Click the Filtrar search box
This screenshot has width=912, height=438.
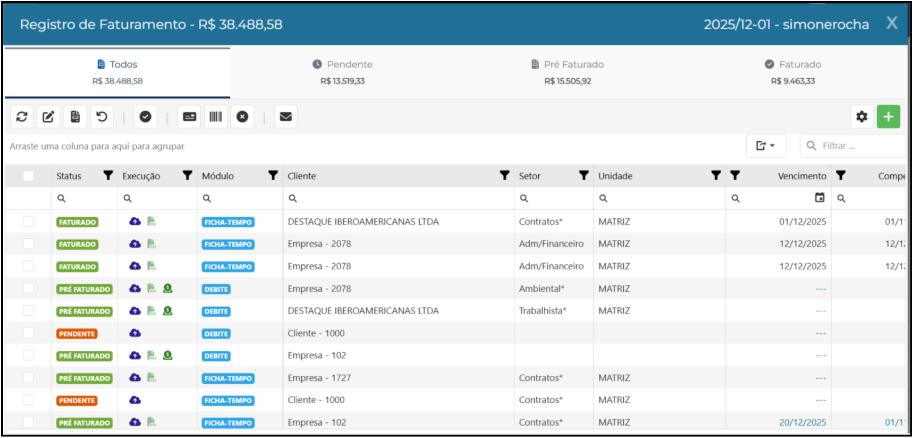pyautogui.click(x=853, y=146)
